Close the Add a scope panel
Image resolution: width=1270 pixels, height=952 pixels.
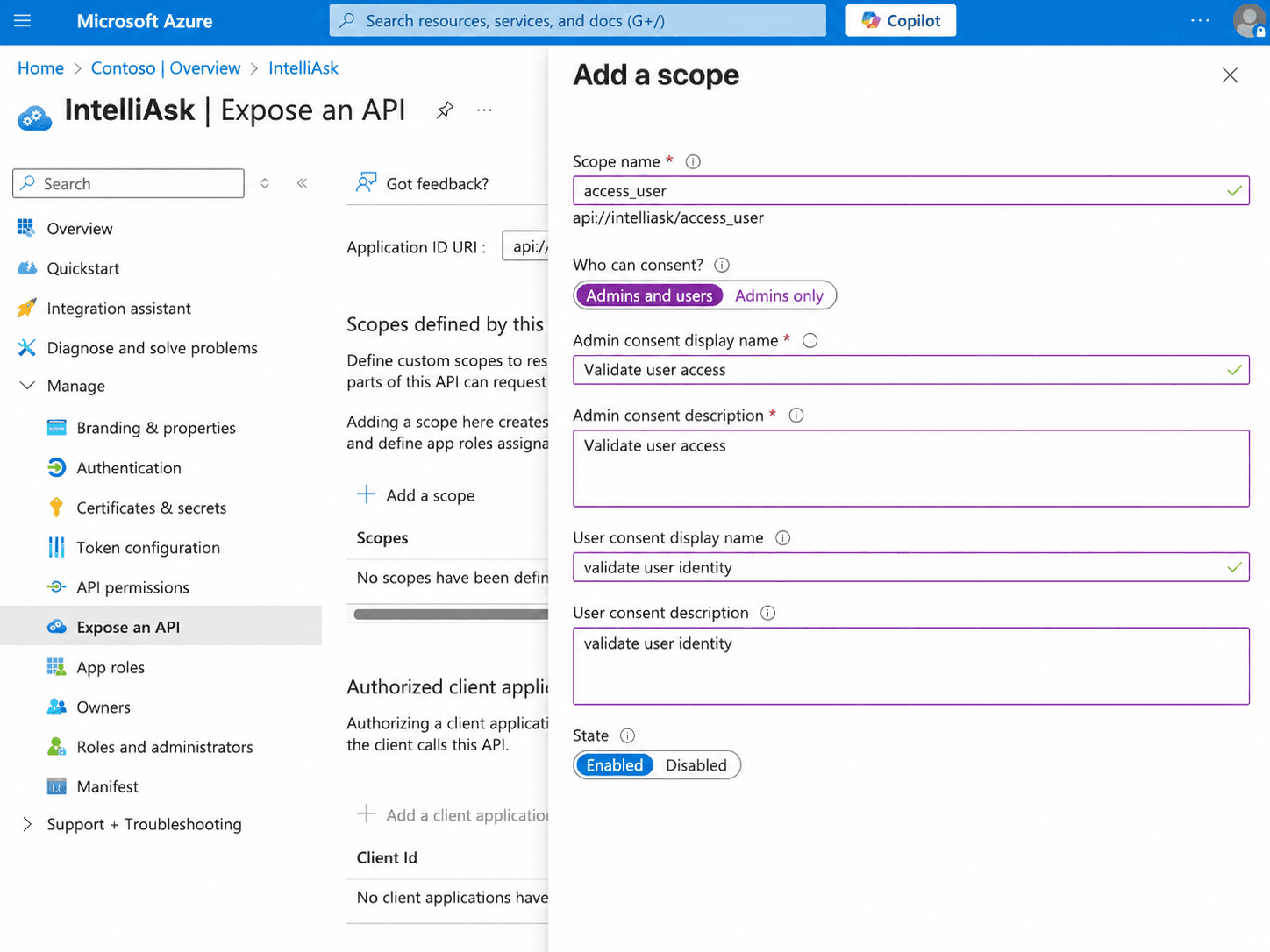pyautogui.click(x=1230, y=75)
